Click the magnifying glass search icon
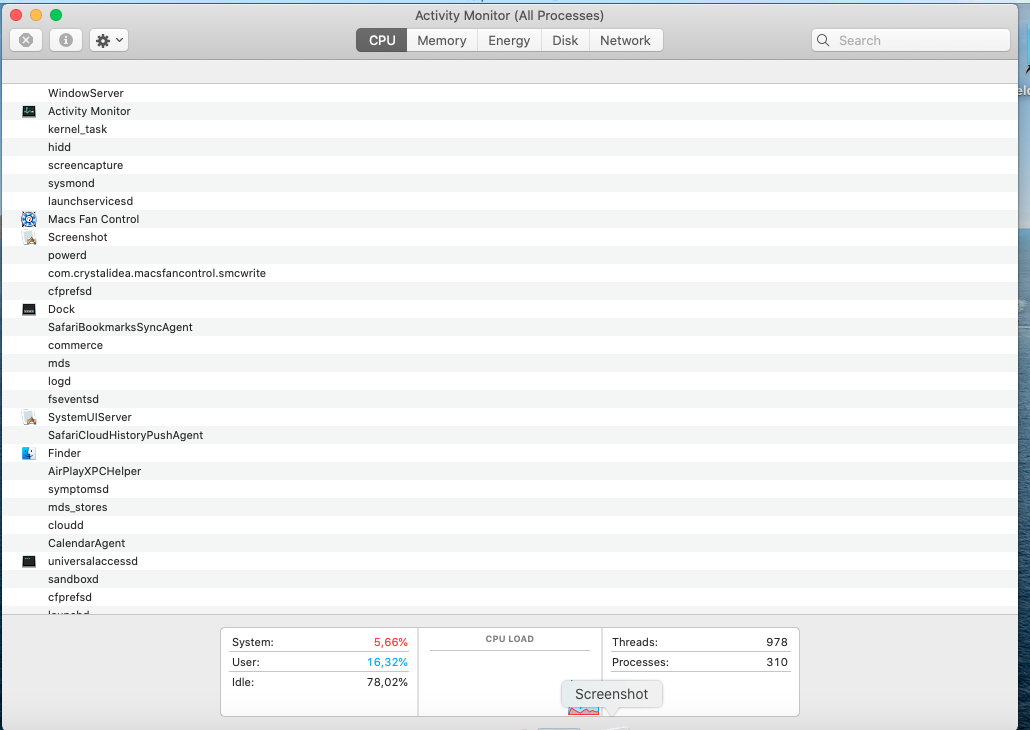Screen dimensions: 1030x730 tap(823, 40)
